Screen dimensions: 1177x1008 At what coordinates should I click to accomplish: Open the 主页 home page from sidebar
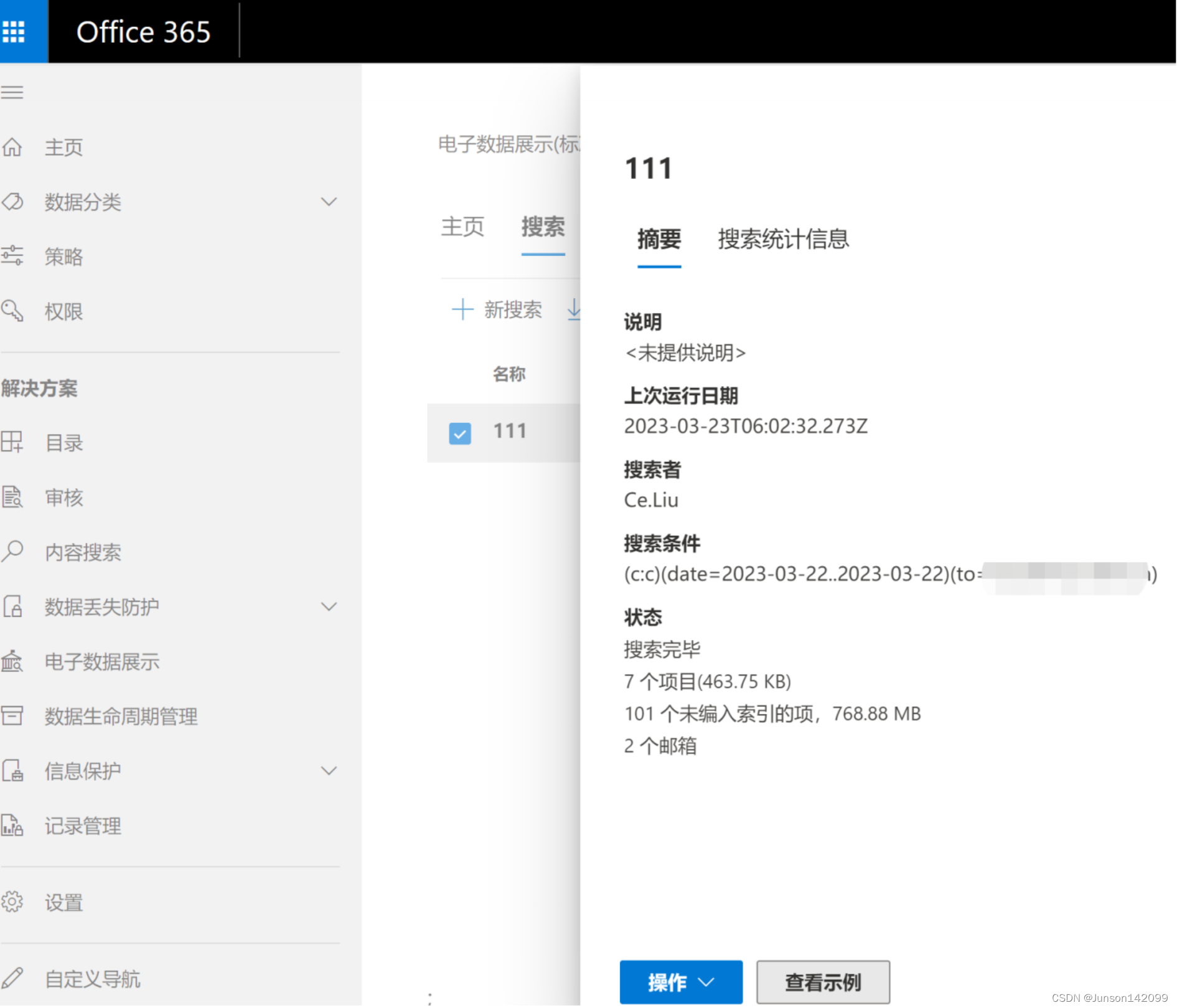tap(63, 148)
